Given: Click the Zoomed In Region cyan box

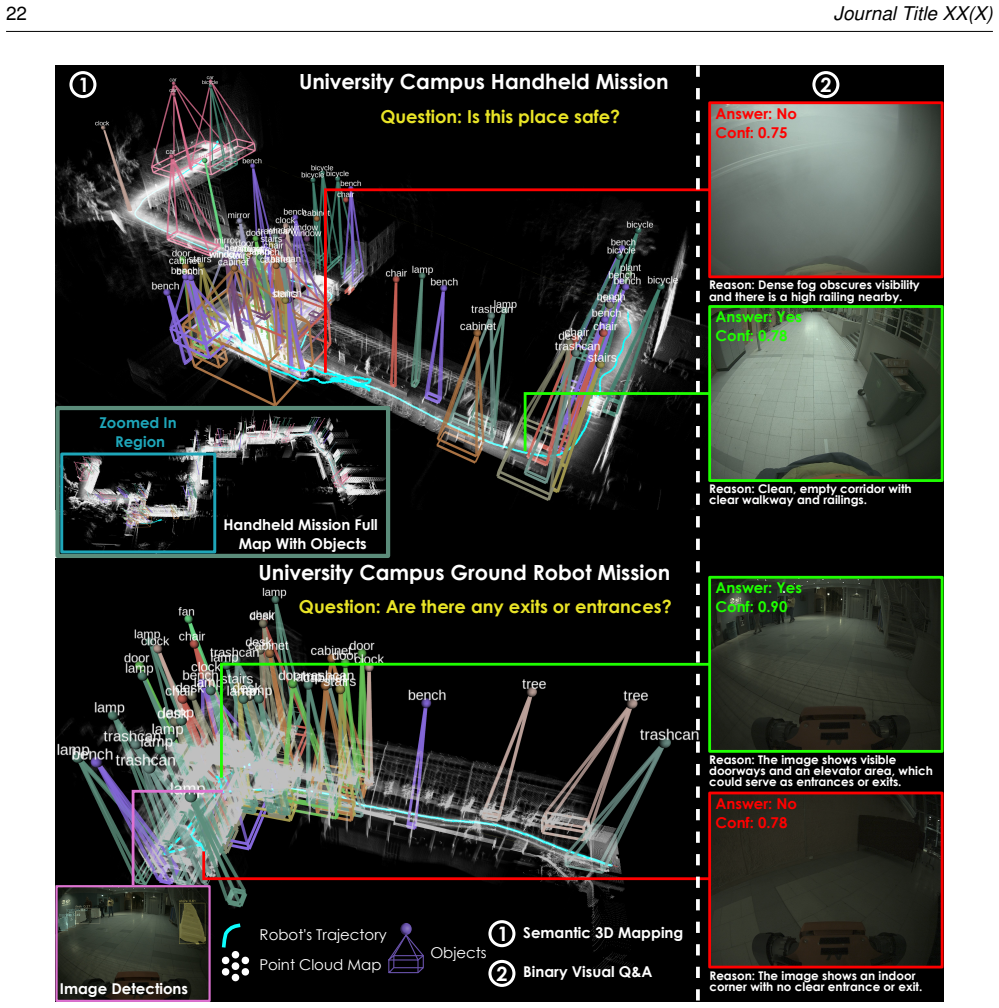Looking at the screenshot, I should click(138, 503).
